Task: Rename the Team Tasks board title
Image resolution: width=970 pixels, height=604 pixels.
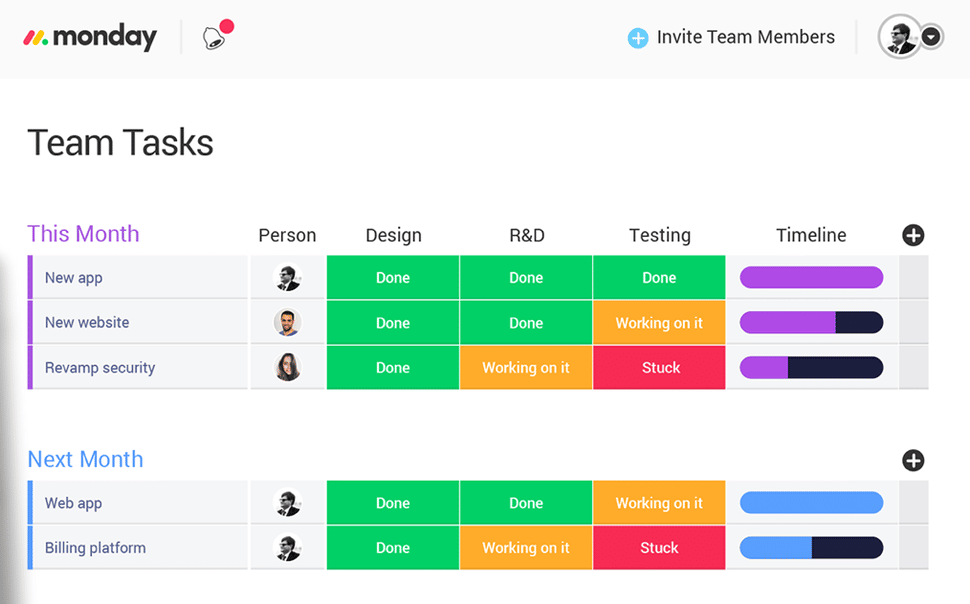Action: [x=120, y=142]
